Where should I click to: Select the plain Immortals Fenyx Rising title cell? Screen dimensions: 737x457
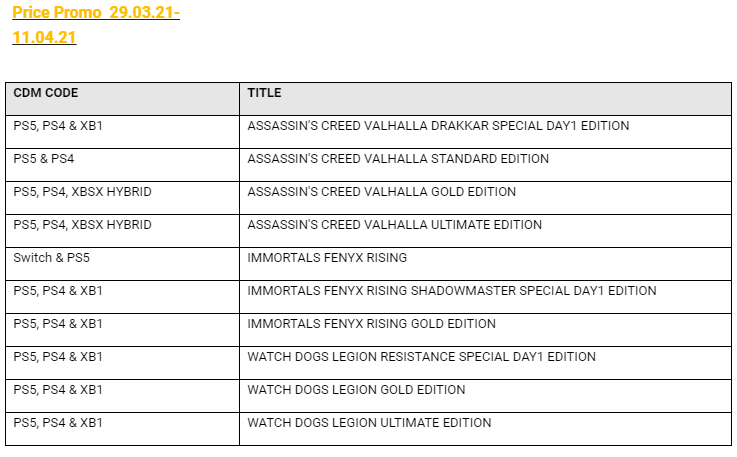[327, 258]
